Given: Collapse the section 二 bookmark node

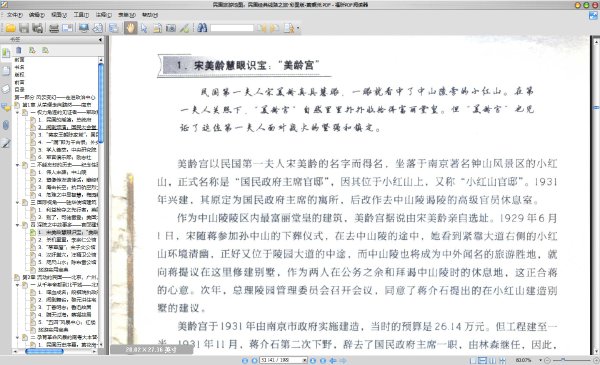Looking at the screenshot, I should [18, 165].
